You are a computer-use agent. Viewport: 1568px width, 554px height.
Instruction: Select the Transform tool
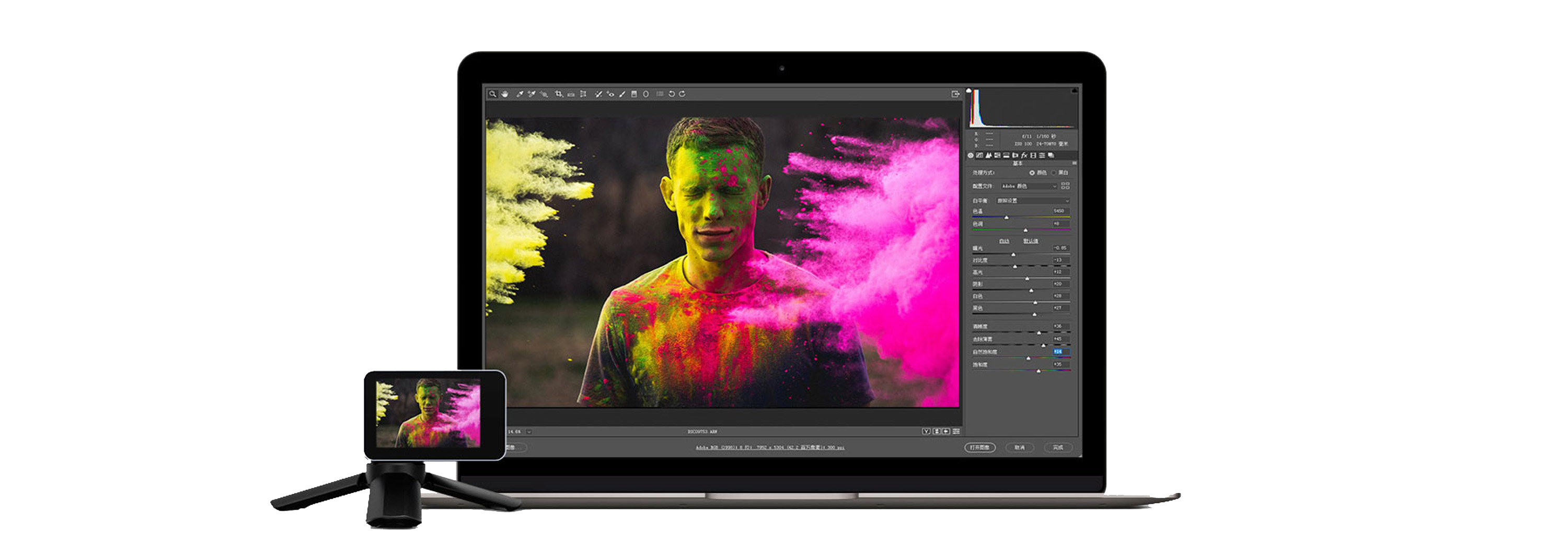584,94
